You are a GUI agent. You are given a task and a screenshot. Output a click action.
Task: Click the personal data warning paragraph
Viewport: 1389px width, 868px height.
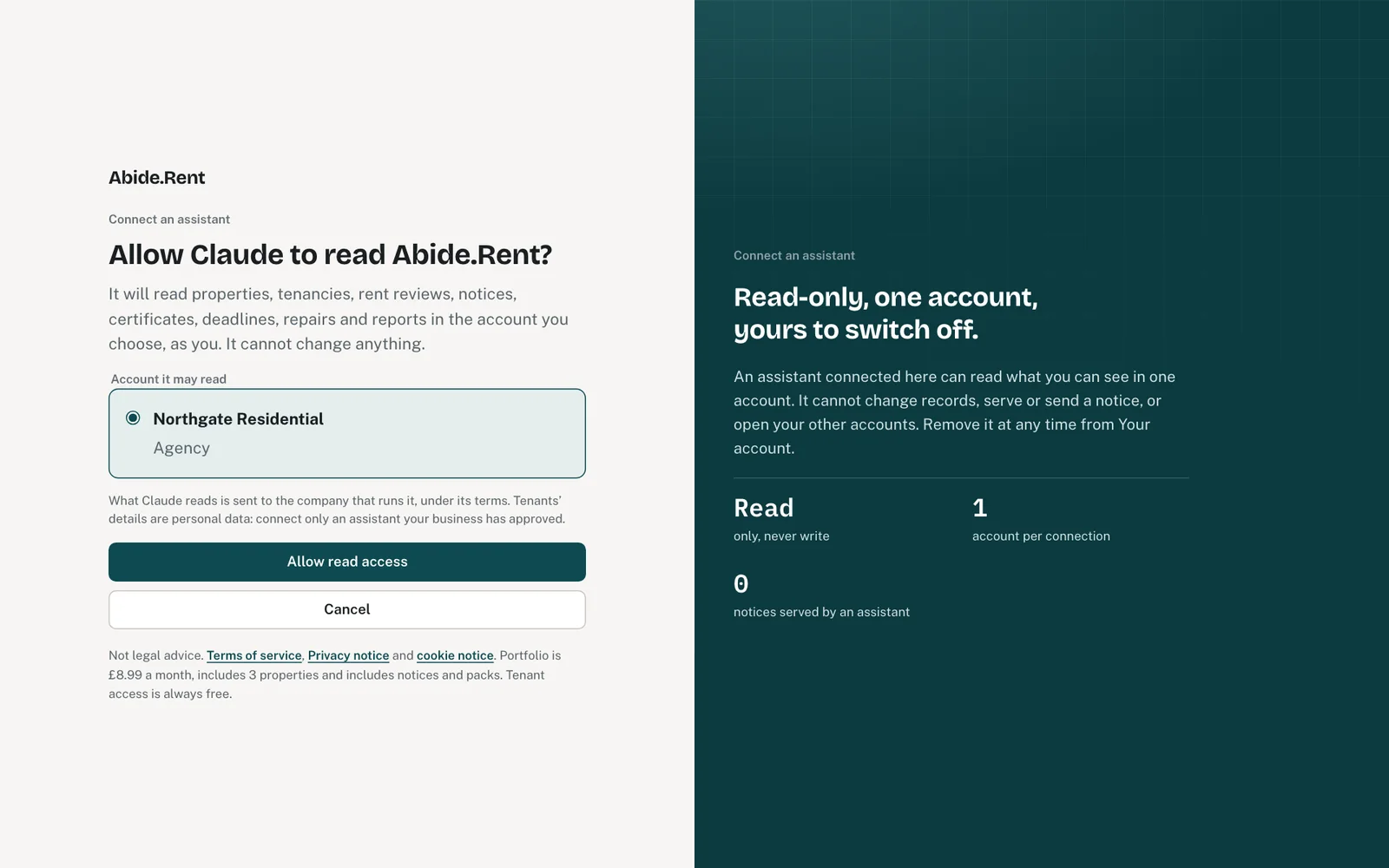point(337,510)
